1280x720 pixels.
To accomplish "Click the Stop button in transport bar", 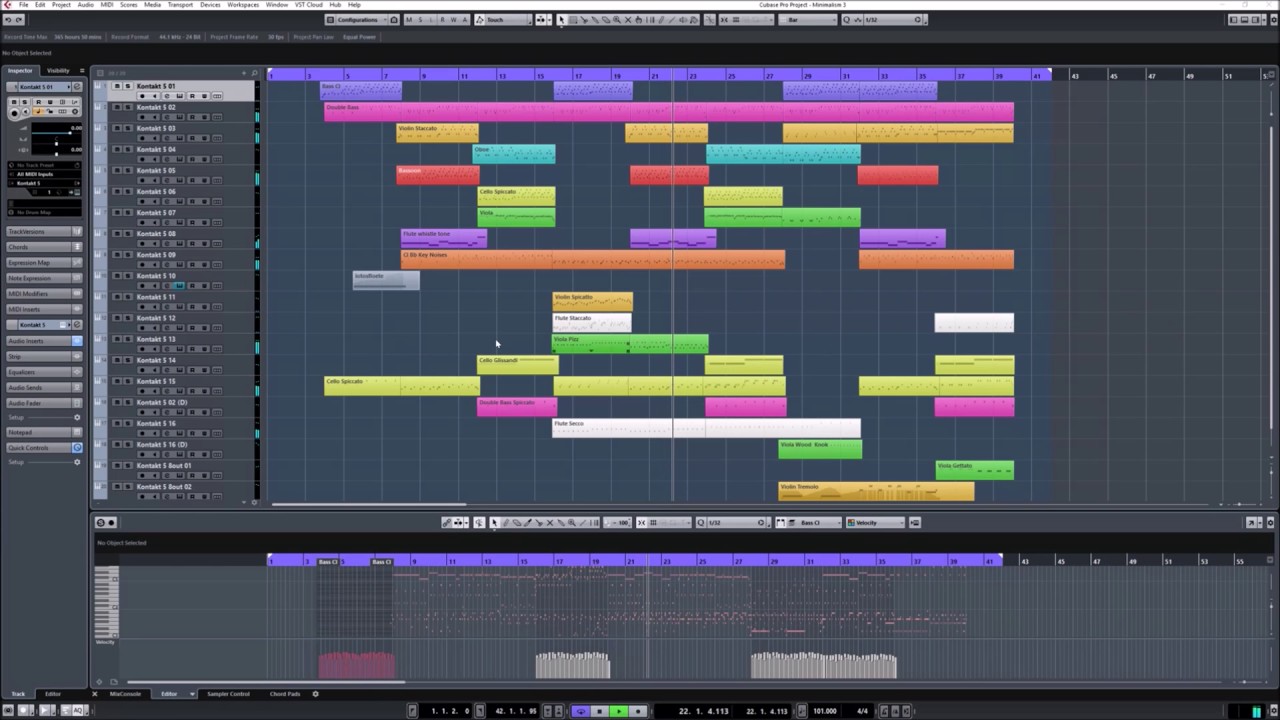I will click(x=599, y=711).
